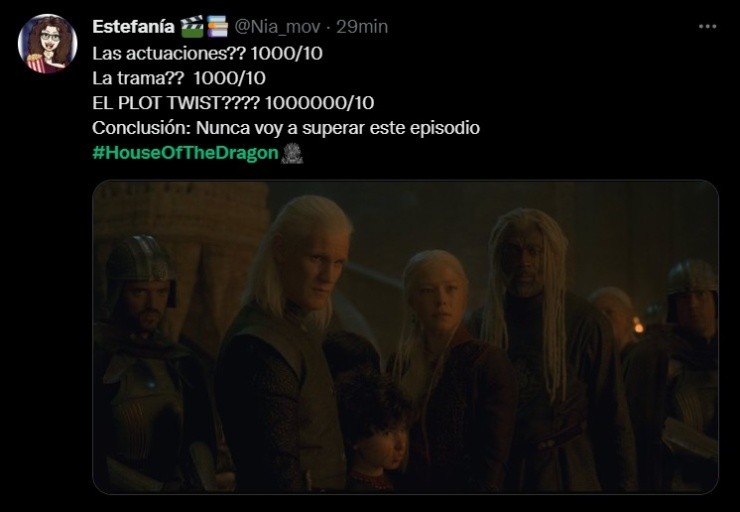Screen dimensions: 740x512
Task: Click the clapperboard emoji beside the name
Action: coord(193,27)
